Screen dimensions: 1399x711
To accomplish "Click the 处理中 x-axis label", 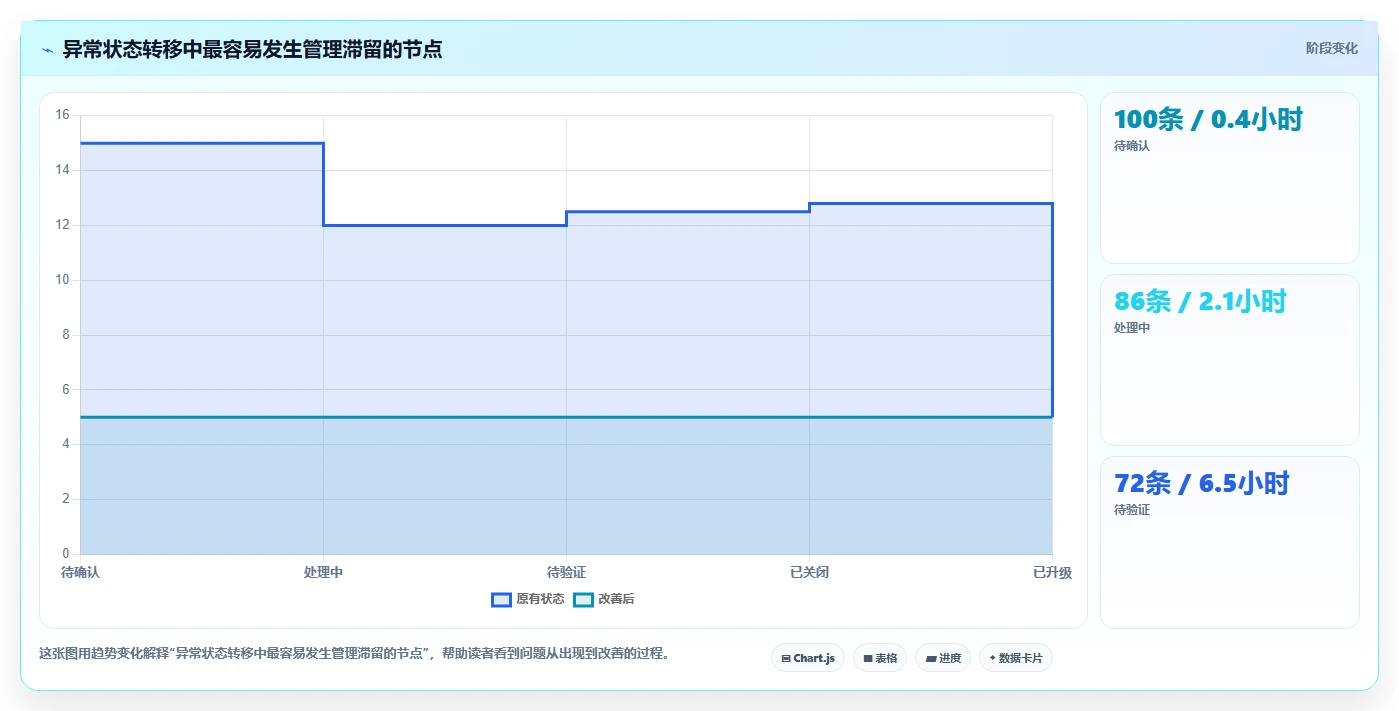I will click(x=323, y=573).
